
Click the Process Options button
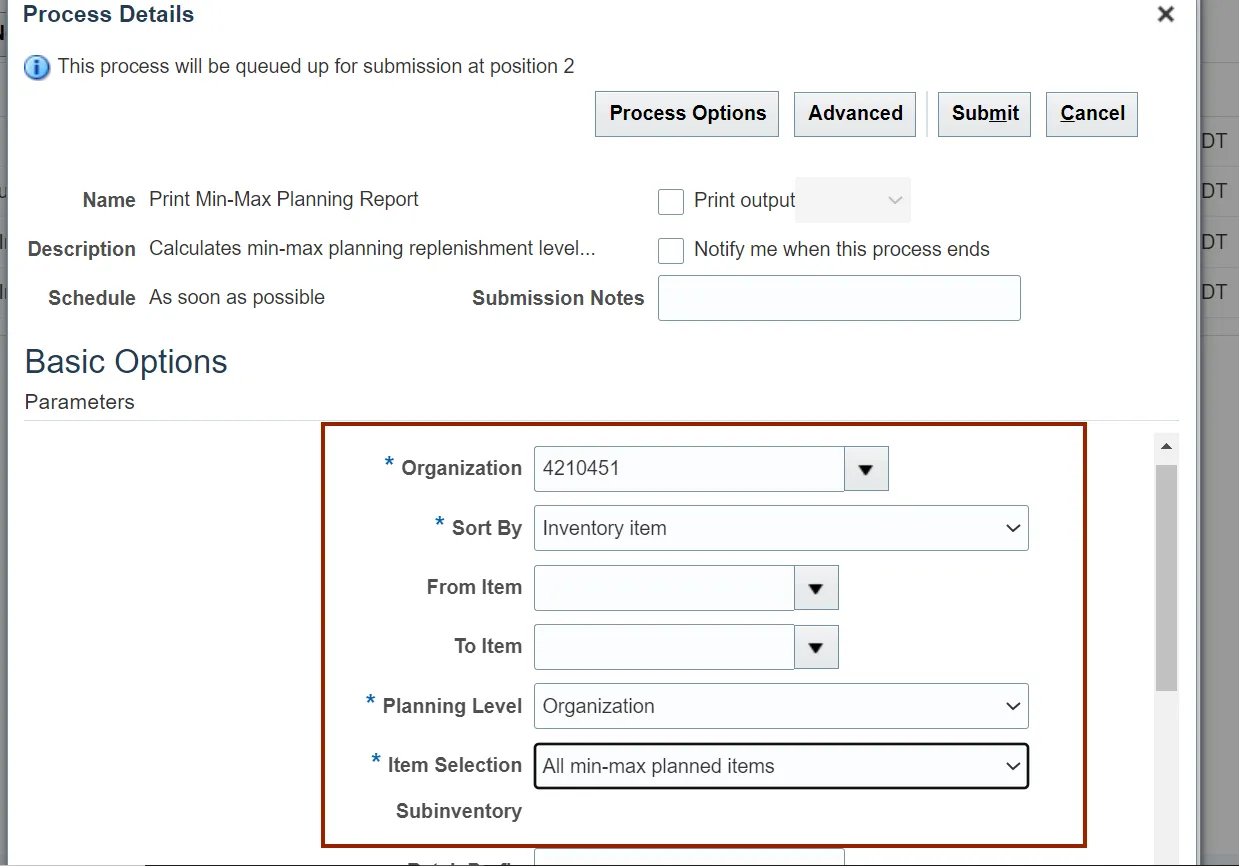pyautogui.click(x=687, y=114)
